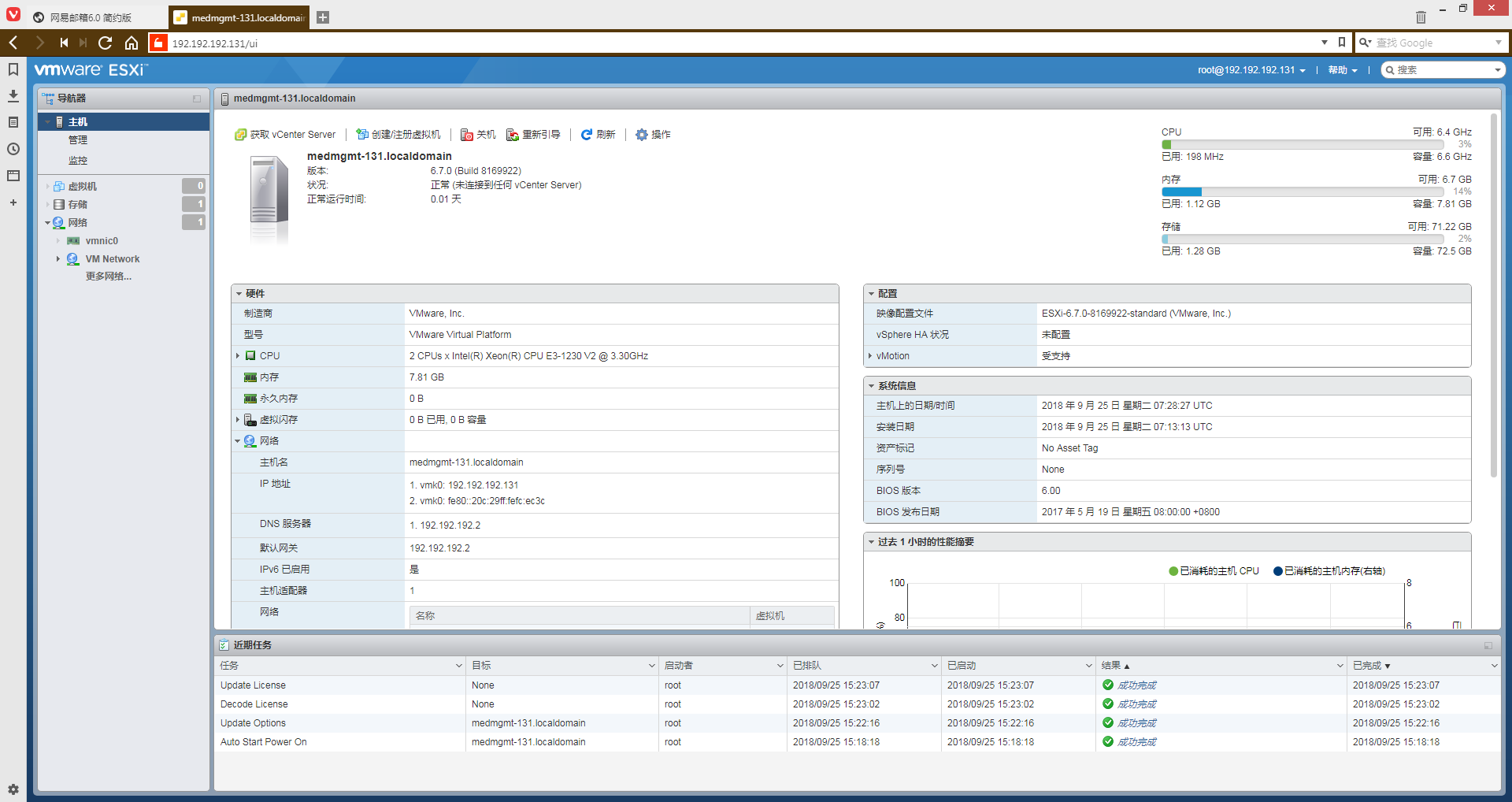Image resolution: width=1512 pixels, height=802 pixels.
Task: Open the Vivaldi window panel icon
Action: (13, 176)
